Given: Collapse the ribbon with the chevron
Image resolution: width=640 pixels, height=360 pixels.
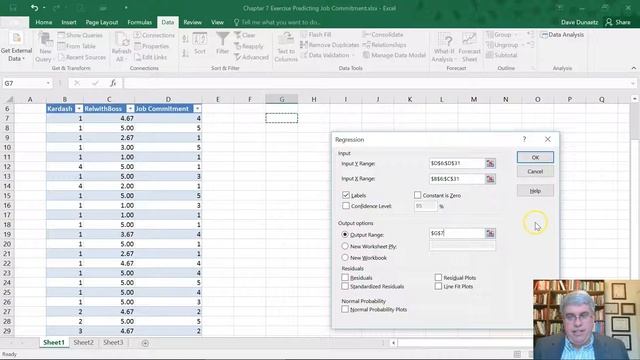Looking at the screenshot, I should click(634, 68).
